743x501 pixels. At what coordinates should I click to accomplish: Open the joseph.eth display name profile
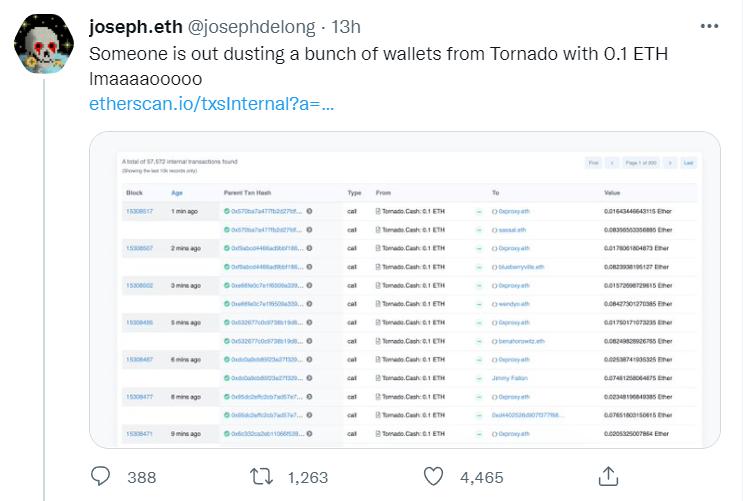138,27
